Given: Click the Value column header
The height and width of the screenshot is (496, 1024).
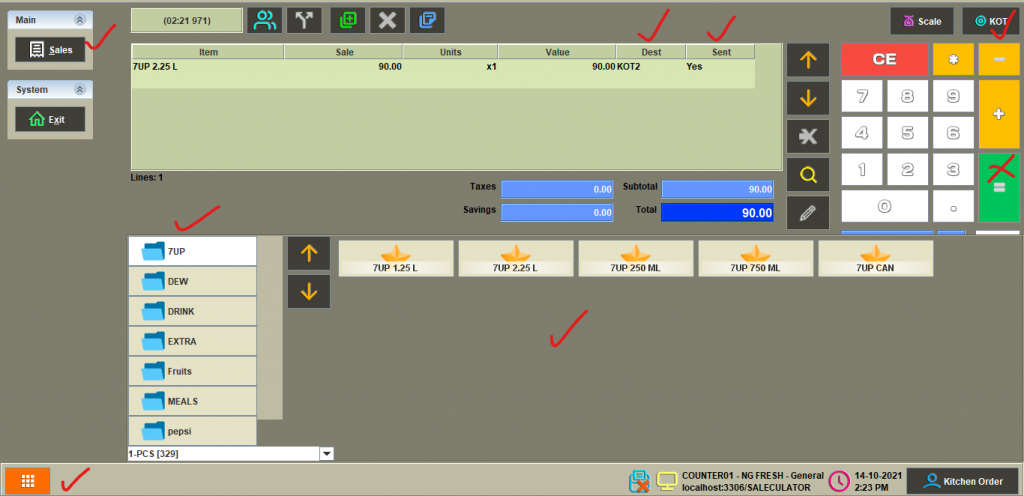Looking at the screenshot, I should click(557, 52).
